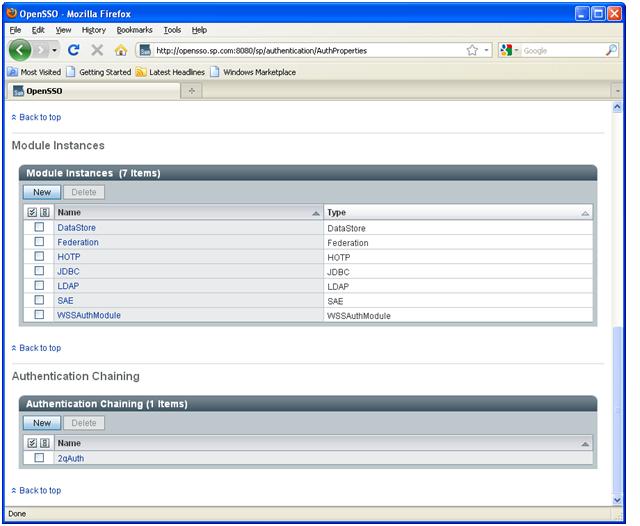
Task: Deselect all rows in Module Instances table
Action: click(x=45, y=212)
